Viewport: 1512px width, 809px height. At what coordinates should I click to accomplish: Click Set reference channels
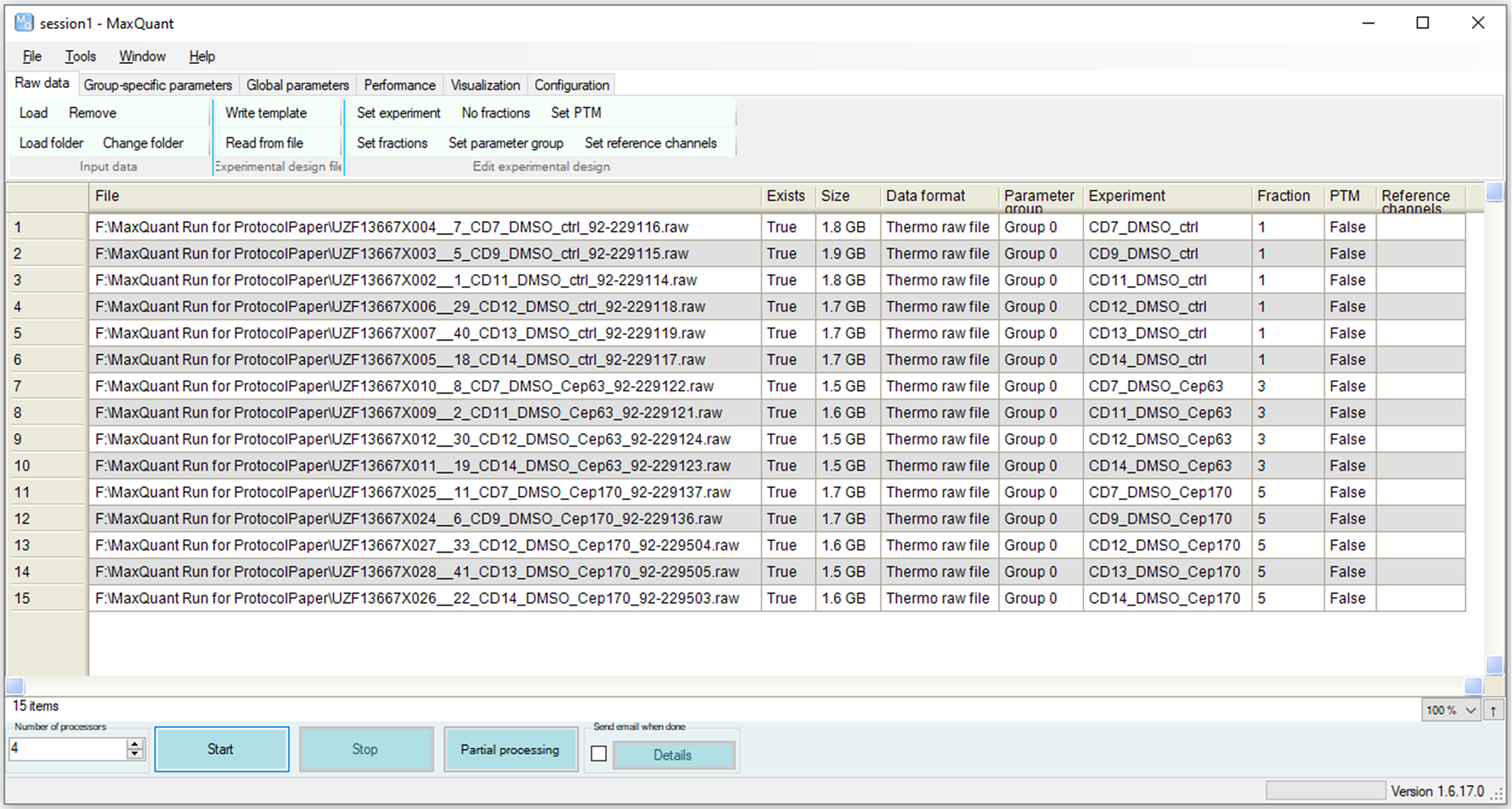coord(650,143)
